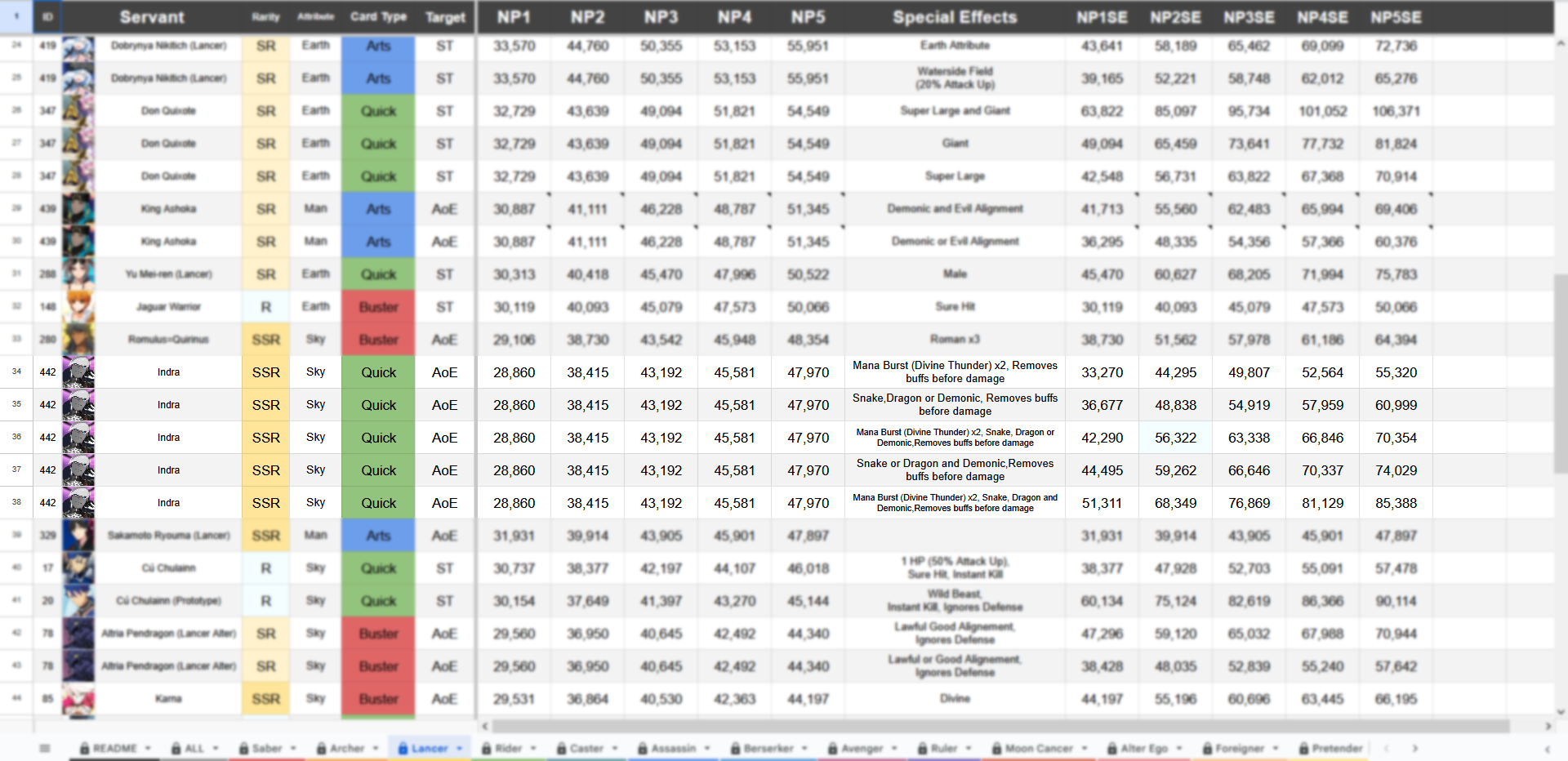This screenshot has height=761, width=1568.
Task: Switch to the Ruler sheet tab
Action: [944, 749]
